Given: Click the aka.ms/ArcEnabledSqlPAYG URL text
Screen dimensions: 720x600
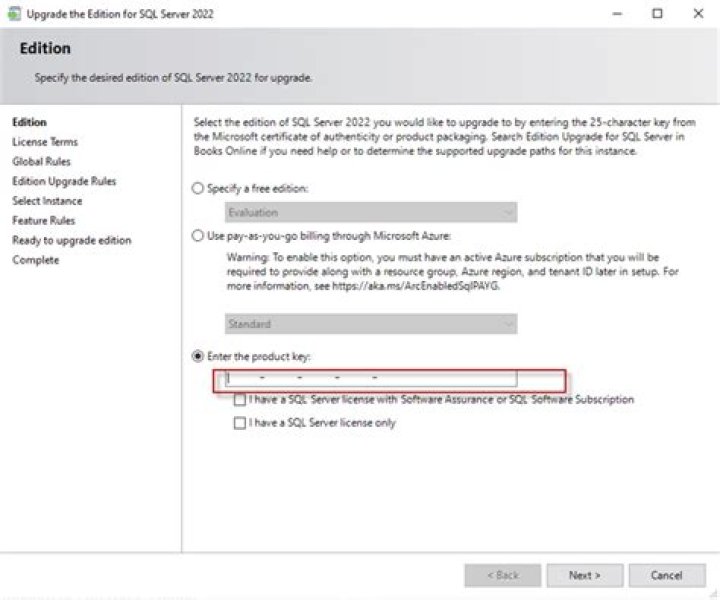Looking at the screenshot, I should pyautogui.click(x=416, y=286).
